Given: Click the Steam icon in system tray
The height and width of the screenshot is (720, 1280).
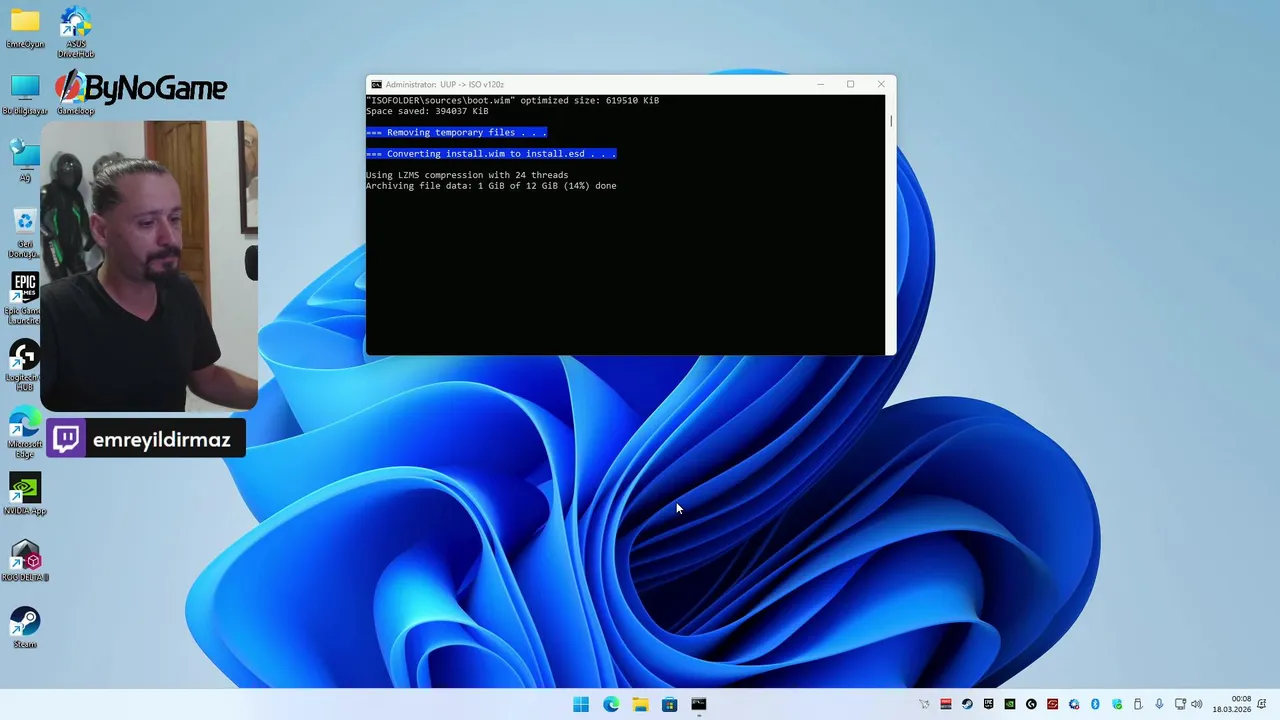Looking at the screenshot, I should point(967,704).
